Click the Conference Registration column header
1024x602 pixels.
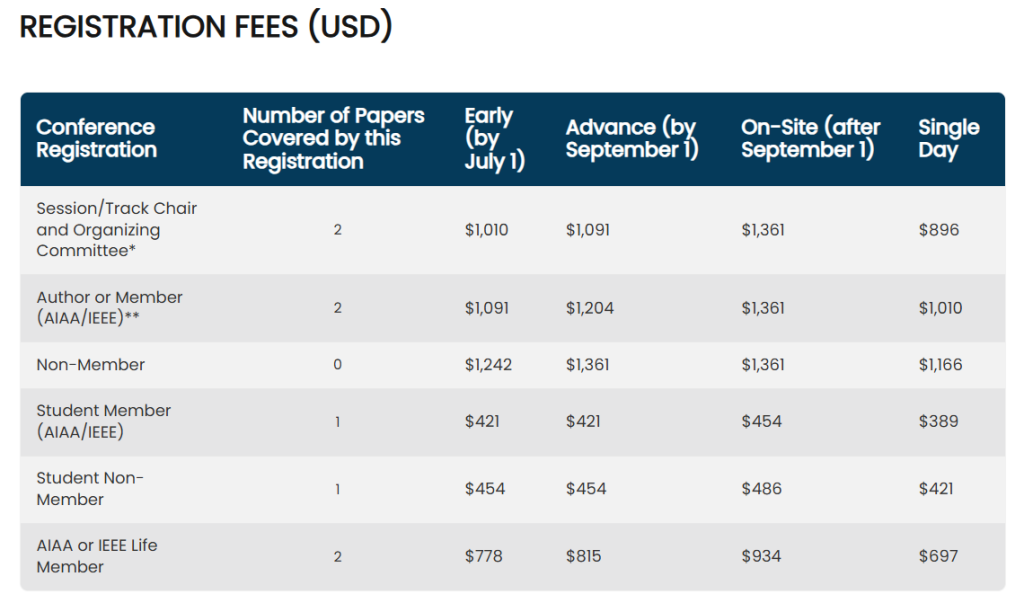96,139
